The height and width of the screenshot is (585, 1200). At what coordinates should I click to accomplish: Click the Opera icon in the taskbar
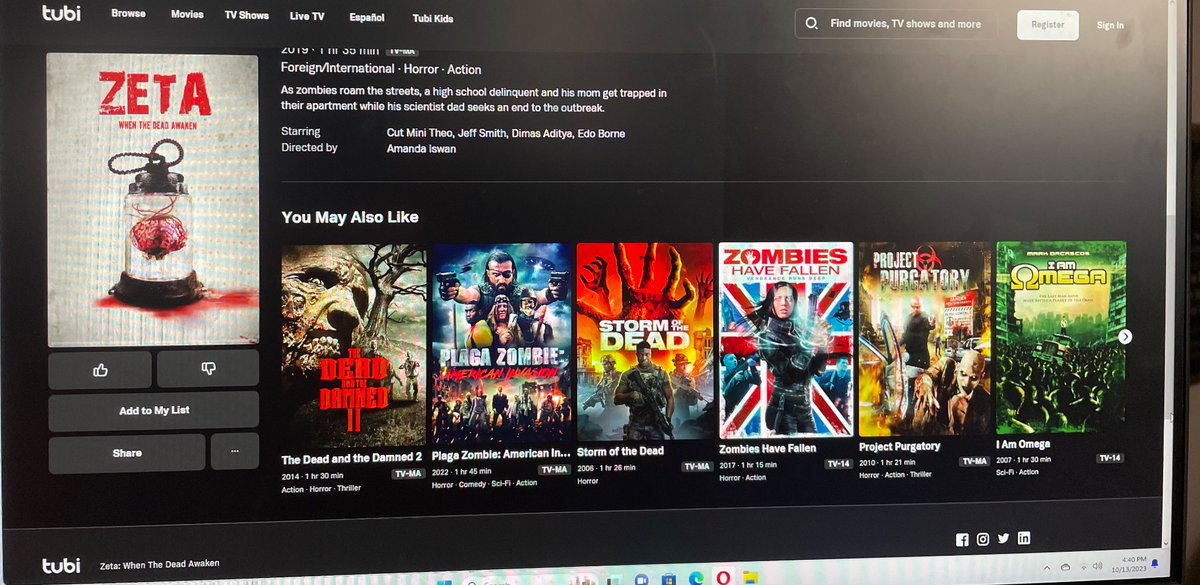pos(723,578)
